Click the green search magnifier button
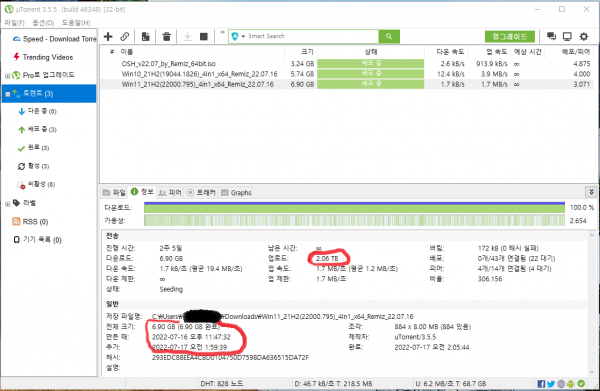 coord(389,36)
